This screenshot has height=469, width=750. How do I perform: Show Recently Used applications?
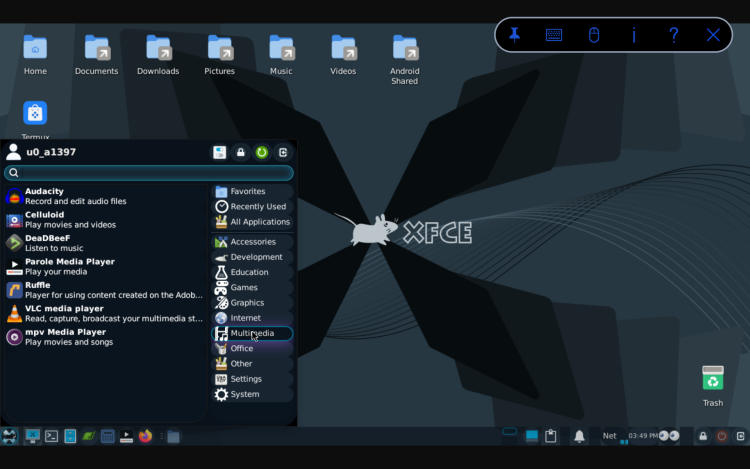coord(252,207)
